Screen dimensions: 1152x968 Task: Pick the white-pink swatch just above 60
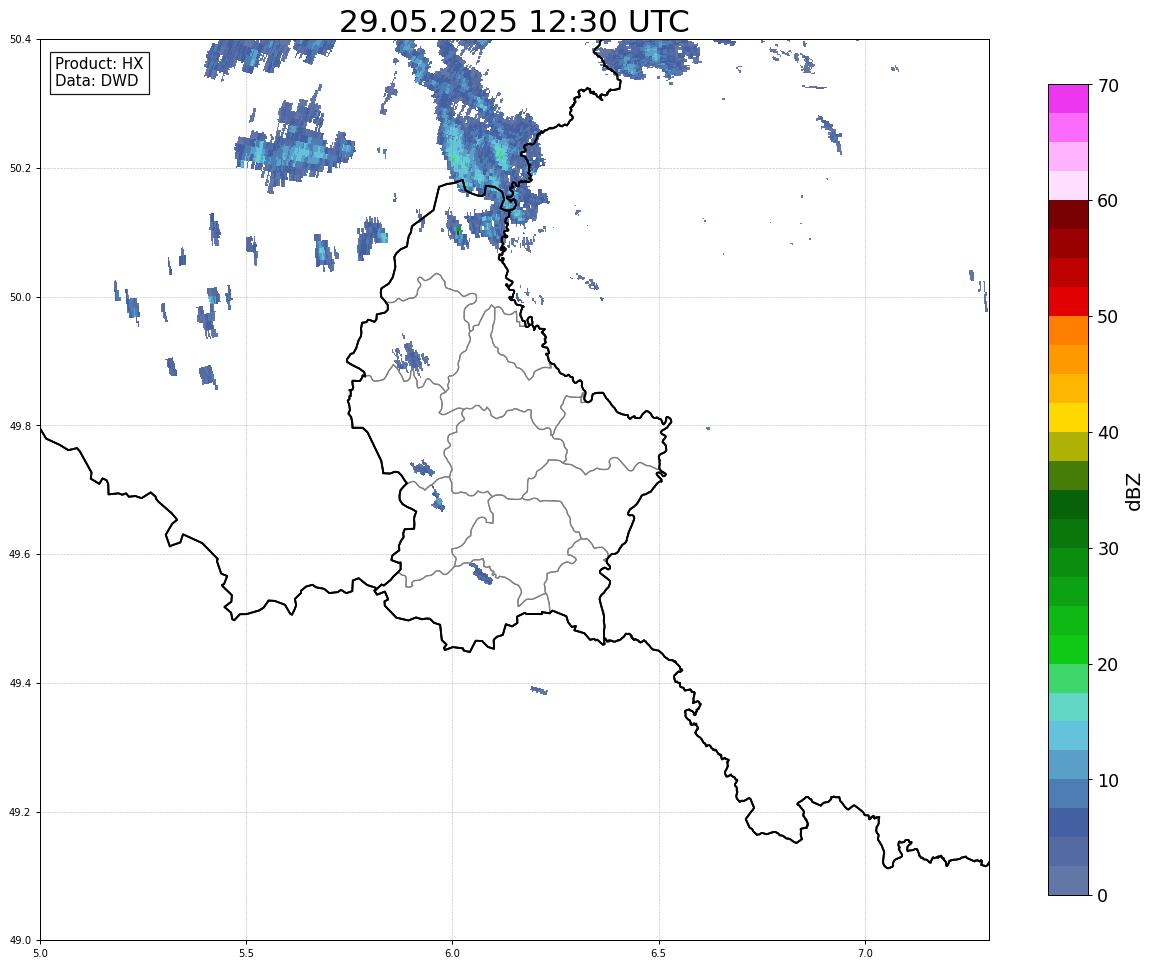(x=1068, y=186)
